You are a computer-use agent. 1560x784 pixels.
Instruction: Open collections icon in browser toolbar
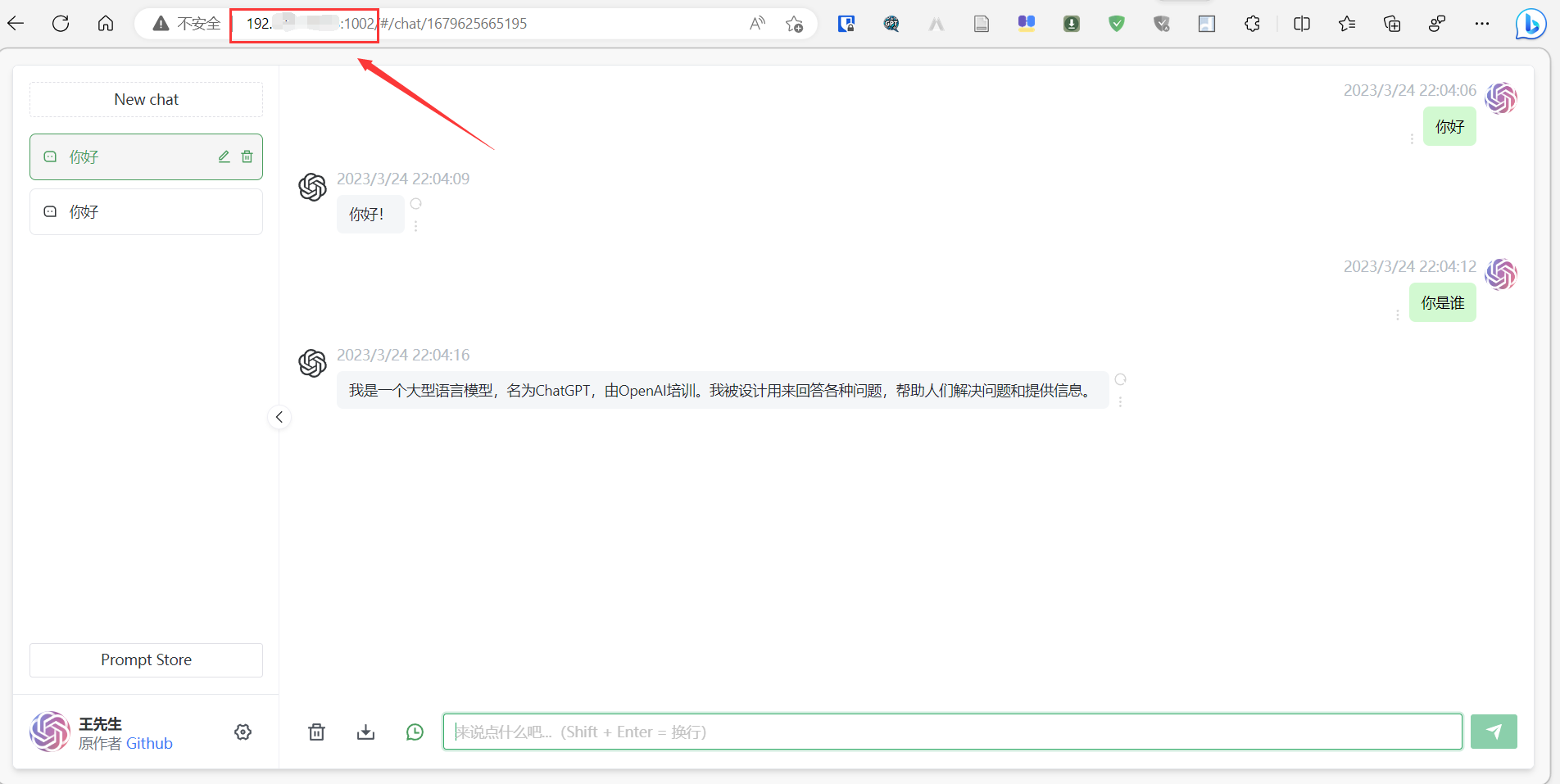point(1392,24)
